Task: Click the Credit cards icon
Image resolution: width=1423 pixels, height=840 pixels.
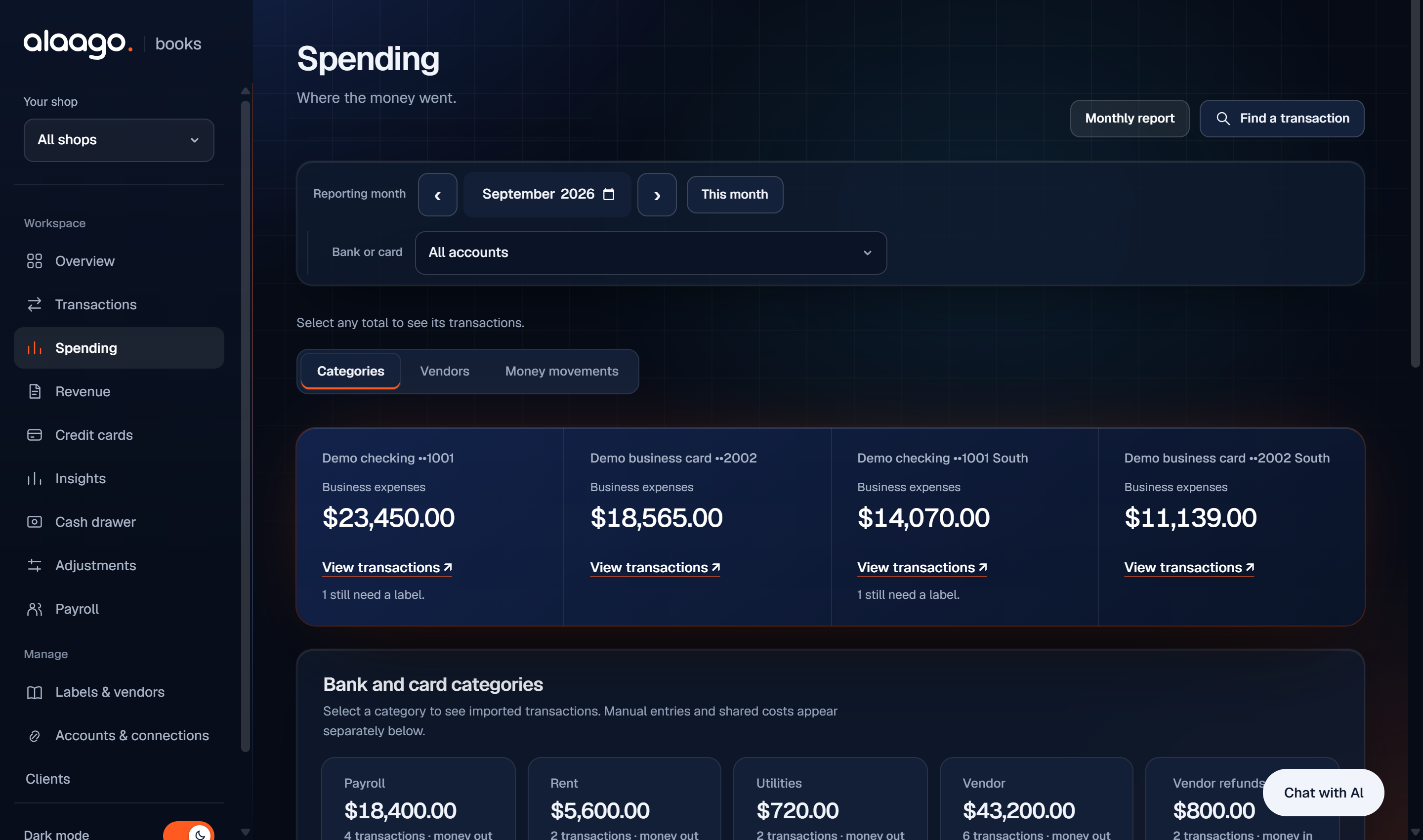Action: pyautogui.click(x=35, y=435)
